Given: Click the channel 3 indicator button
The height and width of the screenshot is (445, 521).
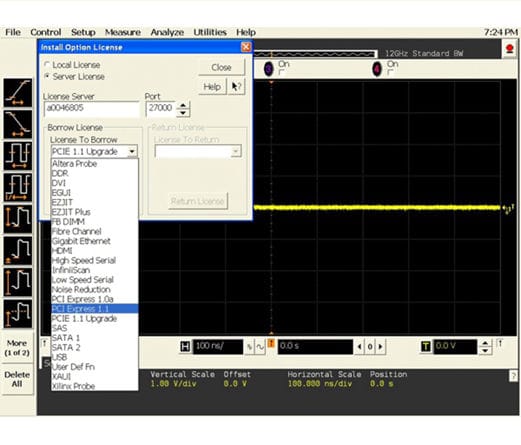Looking at the screenshot, I should [268, 69].
